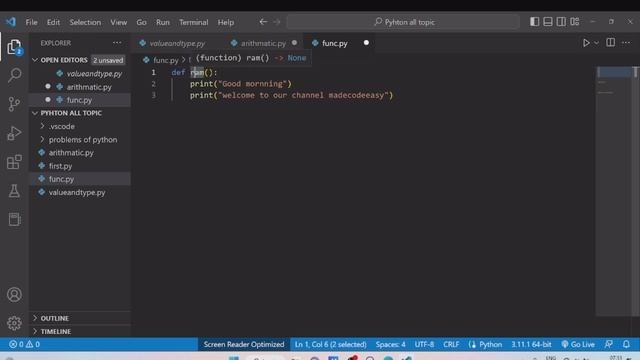Select interpreter 3.11.1 64-bit
Screen dimensions: 640x360
pyautogui.click(x=531, y=344)
